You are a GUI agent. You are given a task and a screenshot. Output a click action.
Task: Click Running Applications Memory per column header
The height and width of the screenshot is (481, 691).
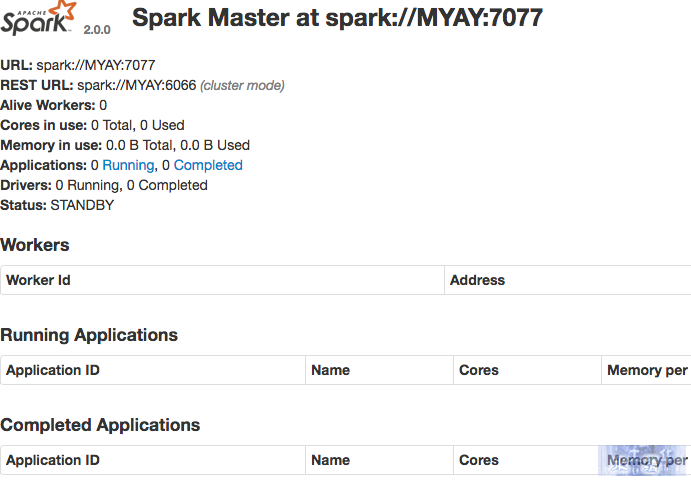(x=647, y=370)
